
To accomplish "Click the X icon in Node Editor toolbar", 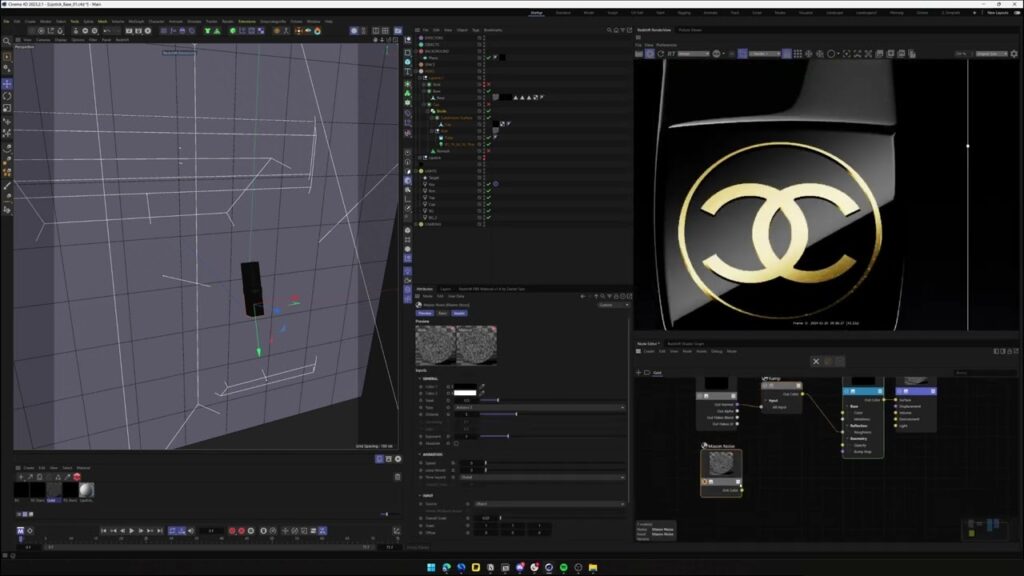I will (816, 361).
